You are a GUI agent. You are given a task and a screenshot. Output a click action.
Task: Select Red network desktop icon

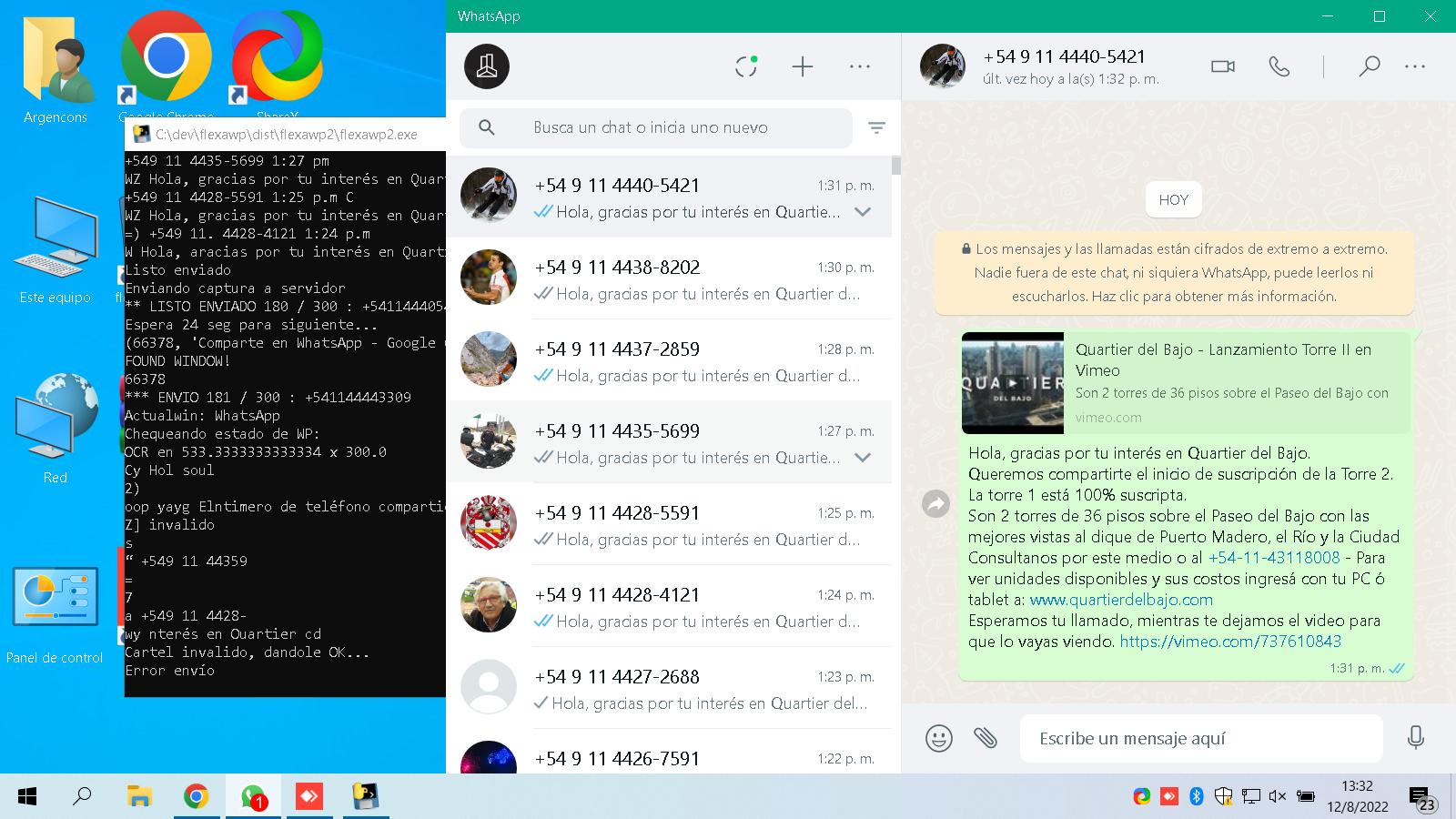56,428
